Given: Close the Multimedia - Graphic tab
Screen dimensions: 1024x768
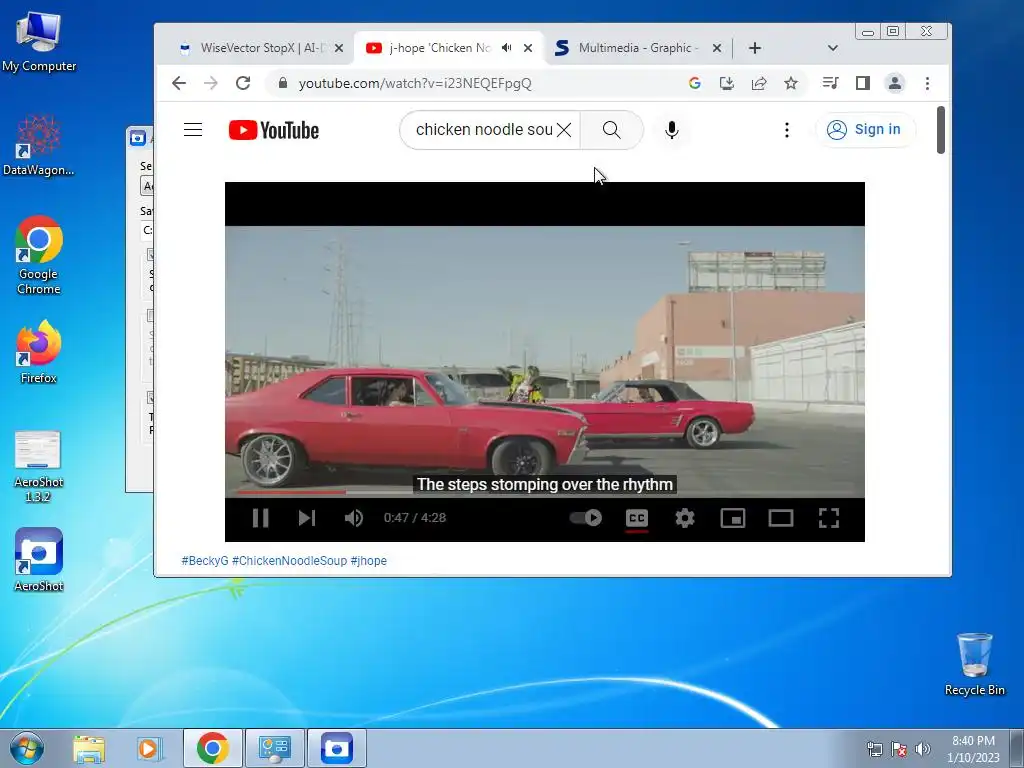Looking at the screenshot, I should (716, 48).
